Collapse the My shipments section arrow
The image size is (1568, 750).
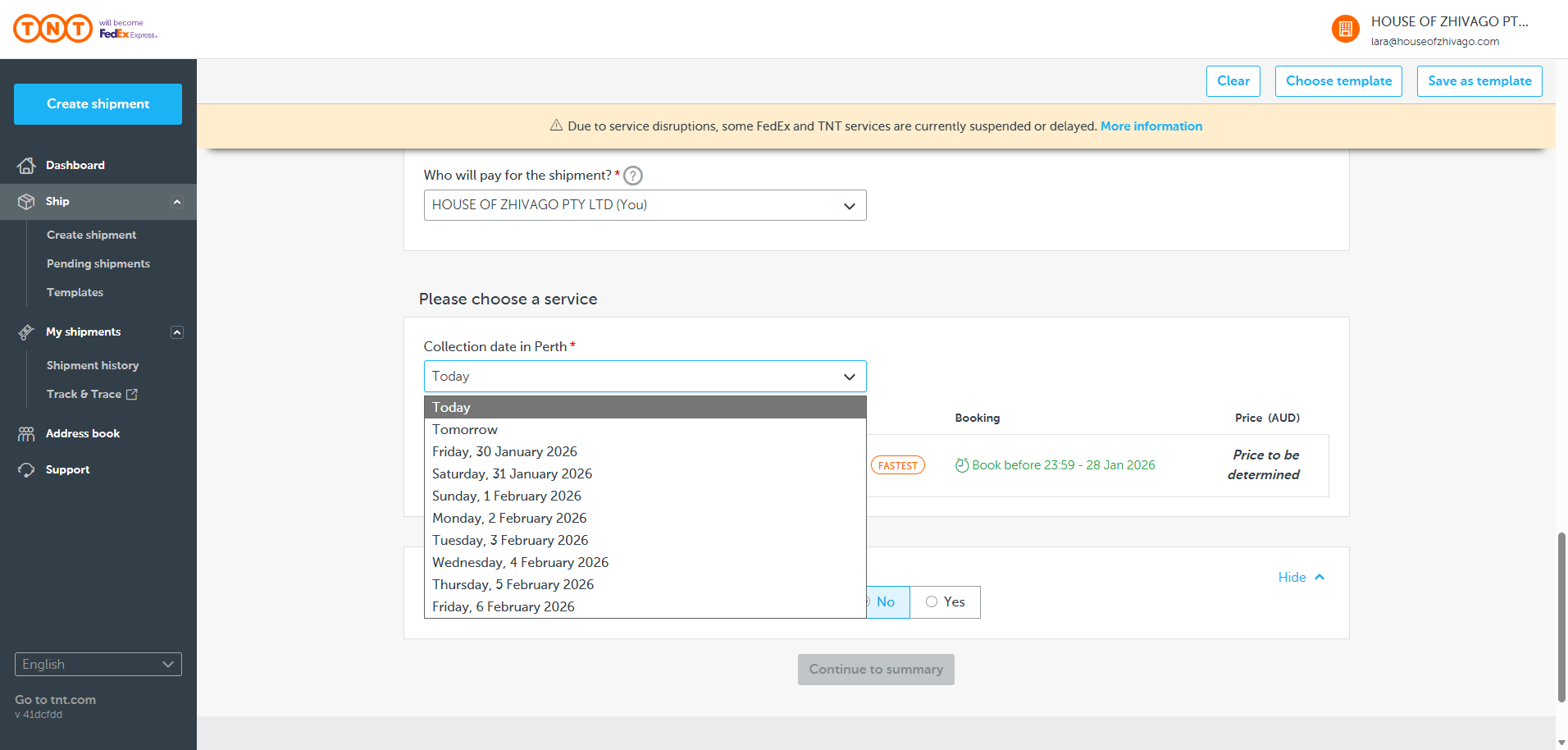coord(176,332)
